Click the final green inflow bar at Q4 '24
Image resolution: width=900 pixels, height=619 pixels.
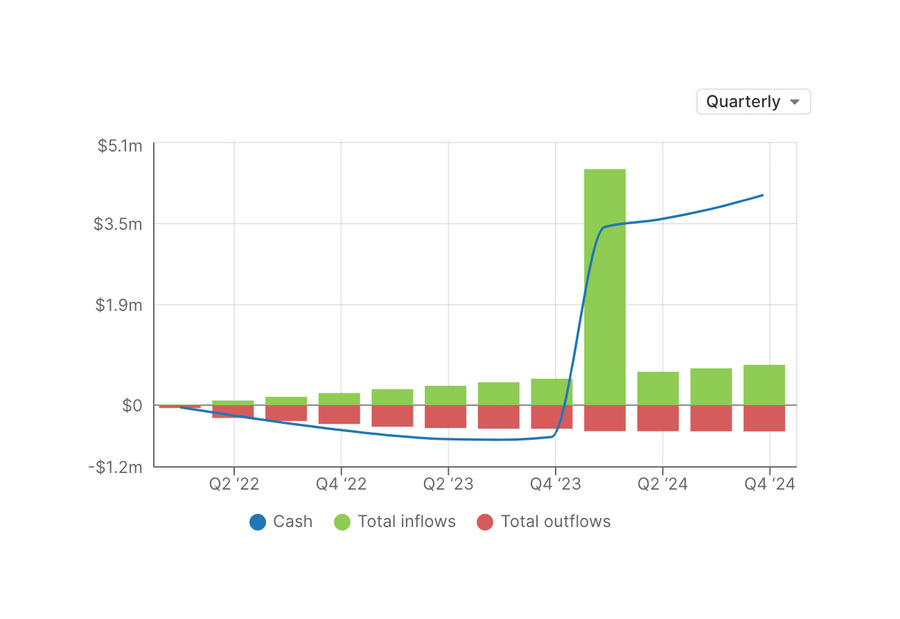(x=764, y=385)
